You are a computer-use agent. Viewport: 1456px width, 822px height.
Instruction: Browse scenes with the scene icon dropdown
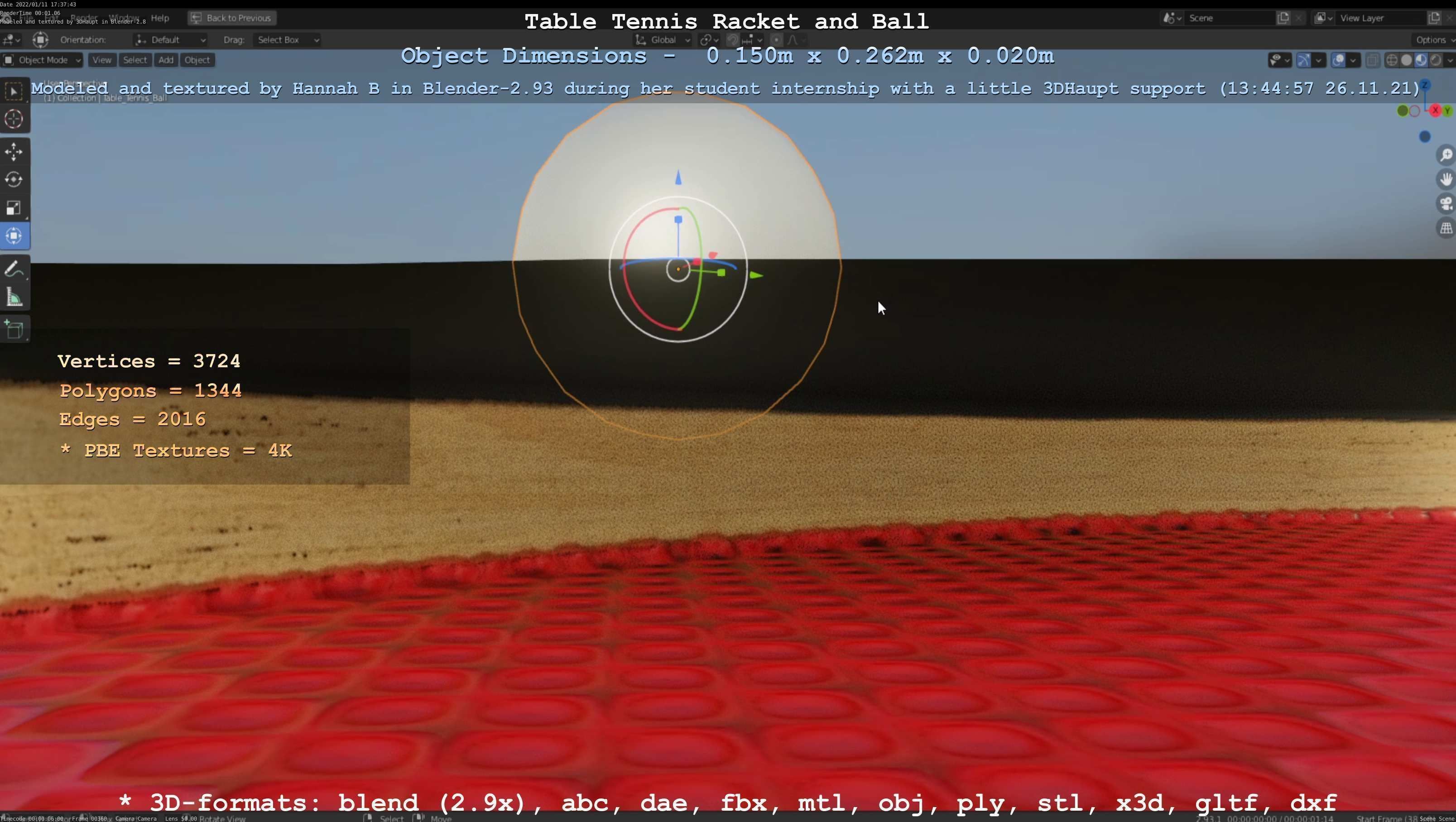(1172, 18)
